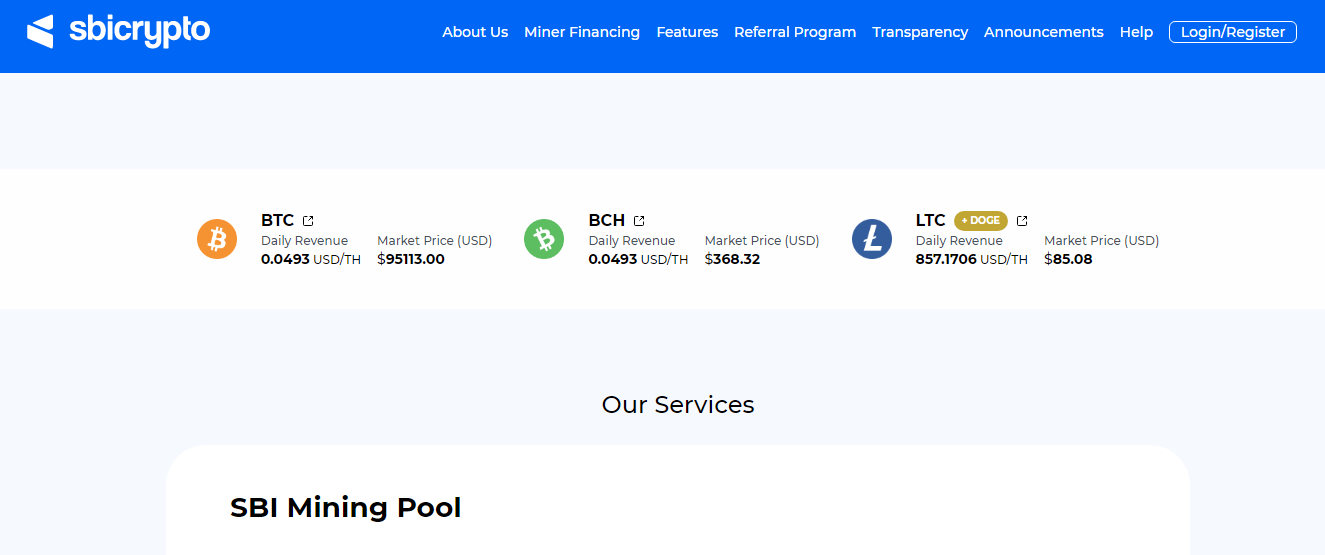Click LTC daily revenue 857.1706 USD/TH
The height and width of the screenshot is (555, 1325).
(x=972, y=259)
